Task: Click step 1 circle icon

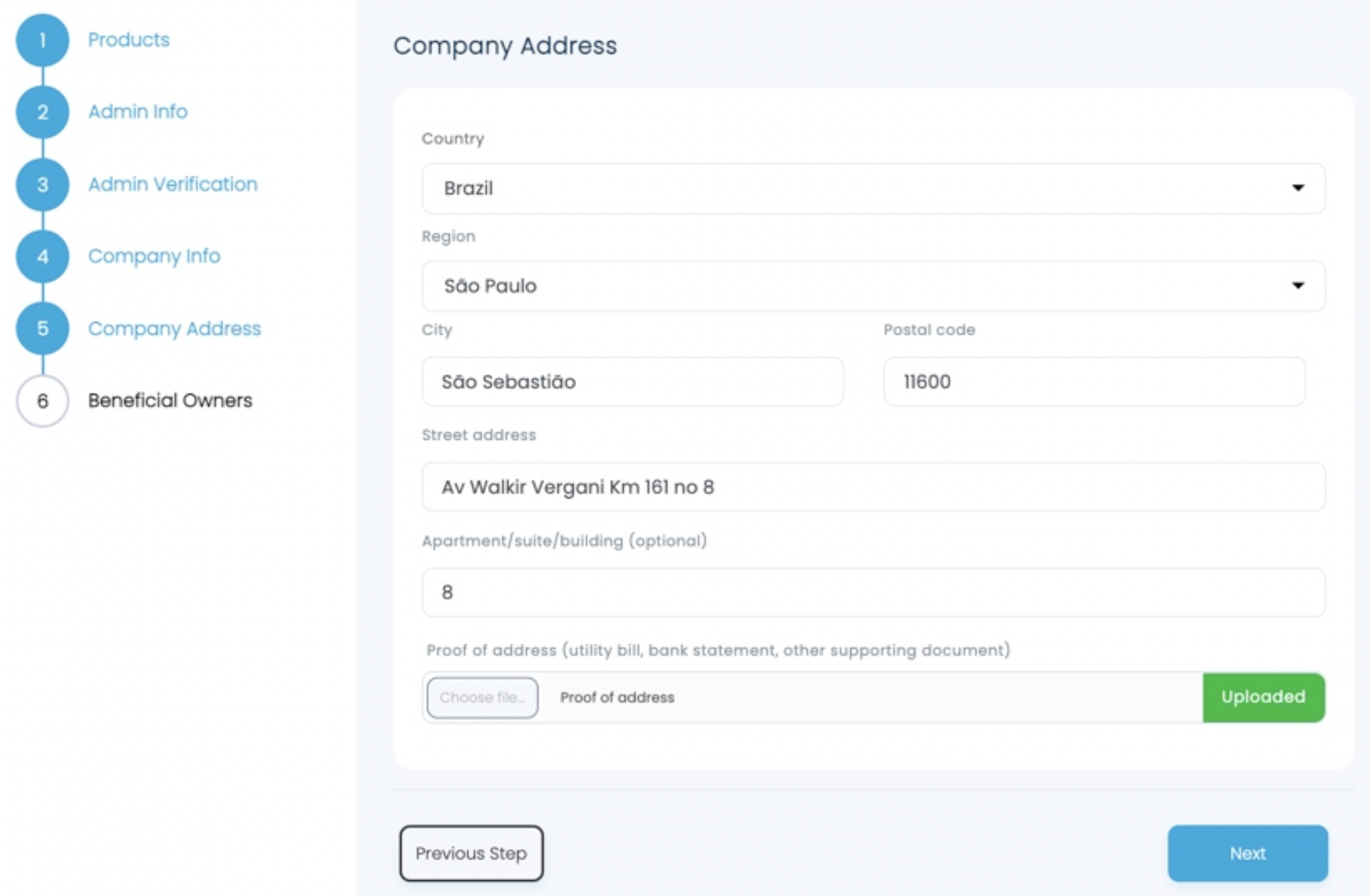Action: tap(43, 40)
